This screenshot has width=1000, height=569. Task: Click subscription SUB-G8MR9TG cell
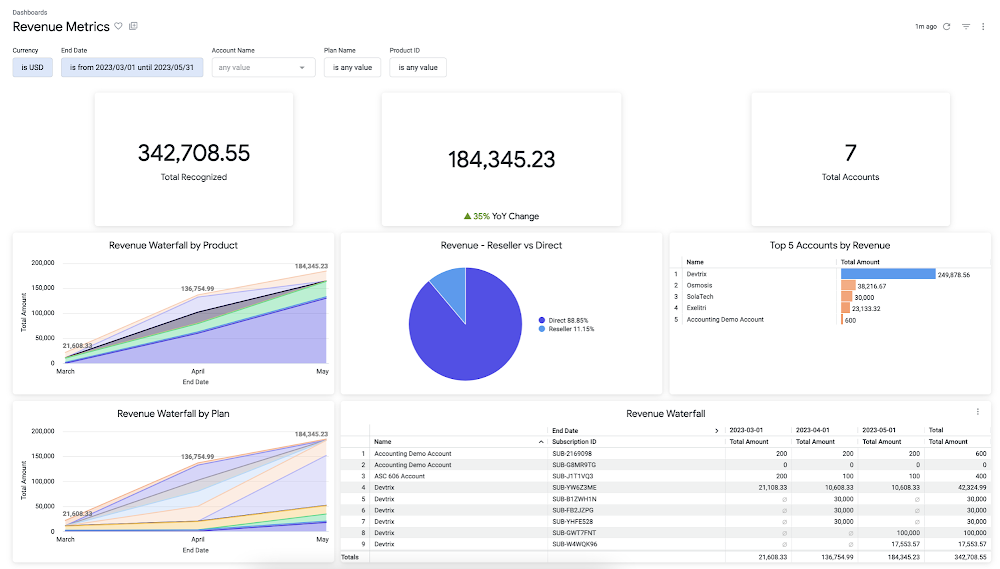574,465
